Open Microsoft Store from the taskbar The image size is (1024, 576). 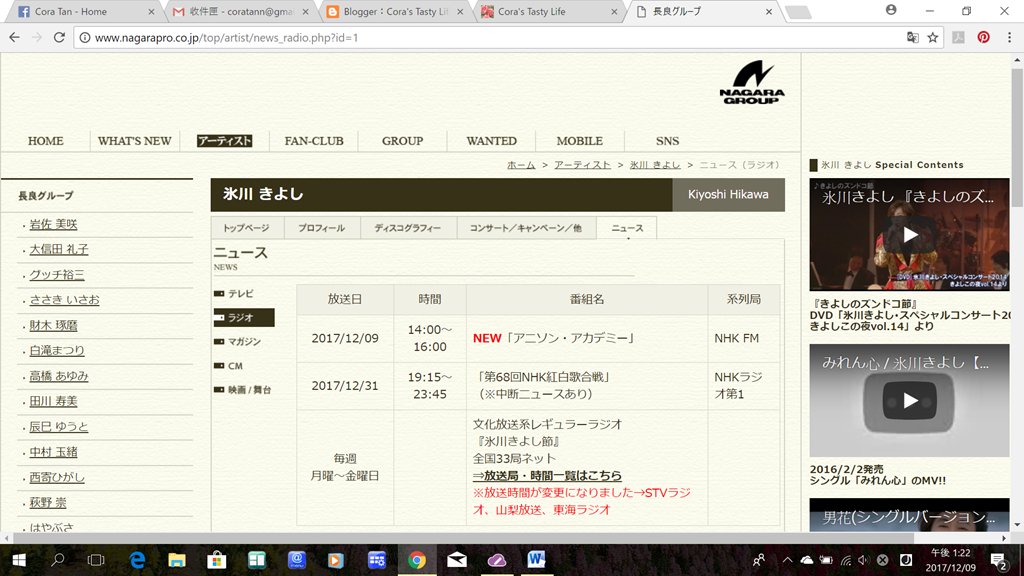(217, 560)
